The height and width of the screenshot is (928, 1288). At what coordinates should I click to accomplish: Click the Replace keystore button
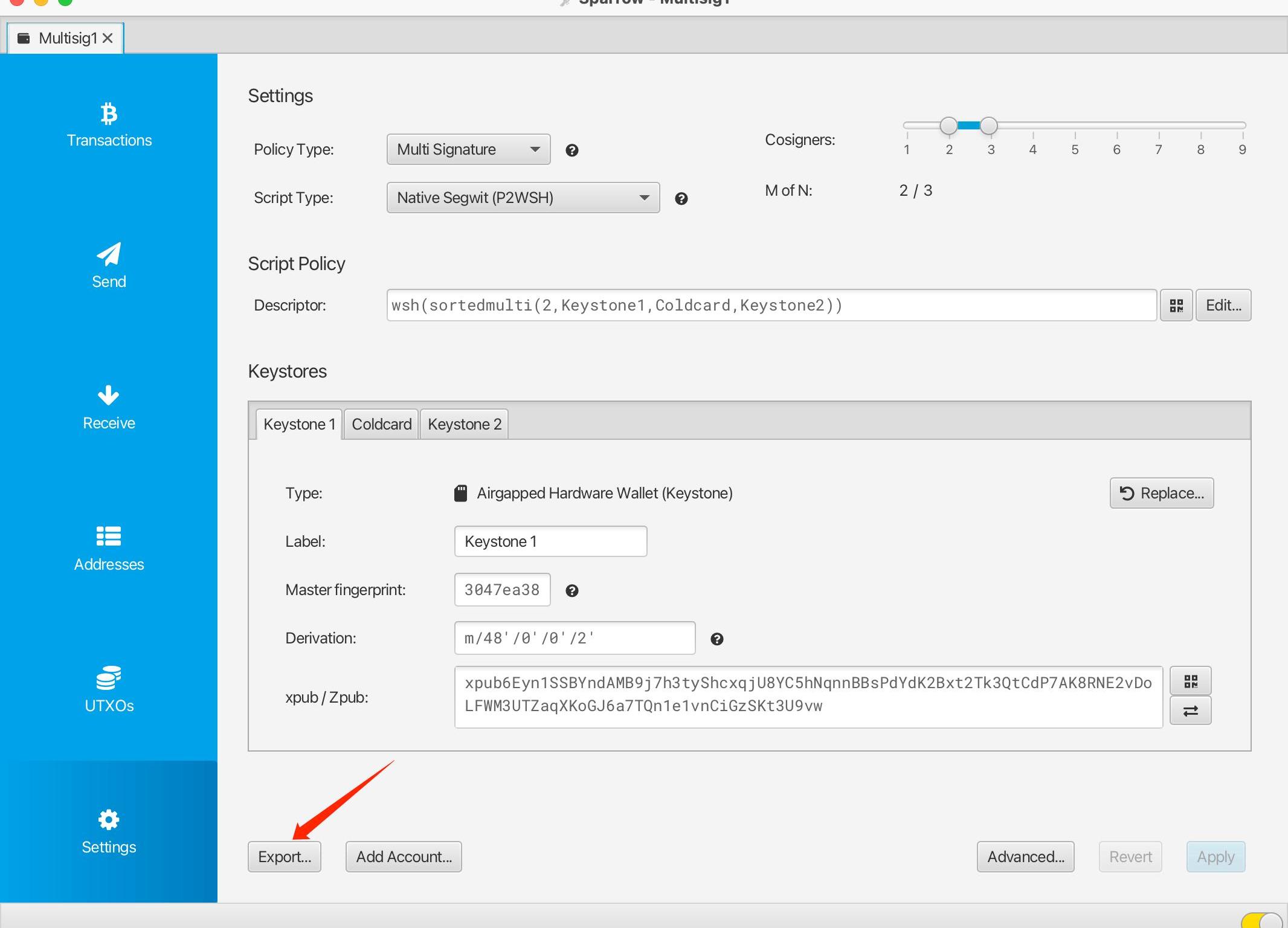(1161, 493)
